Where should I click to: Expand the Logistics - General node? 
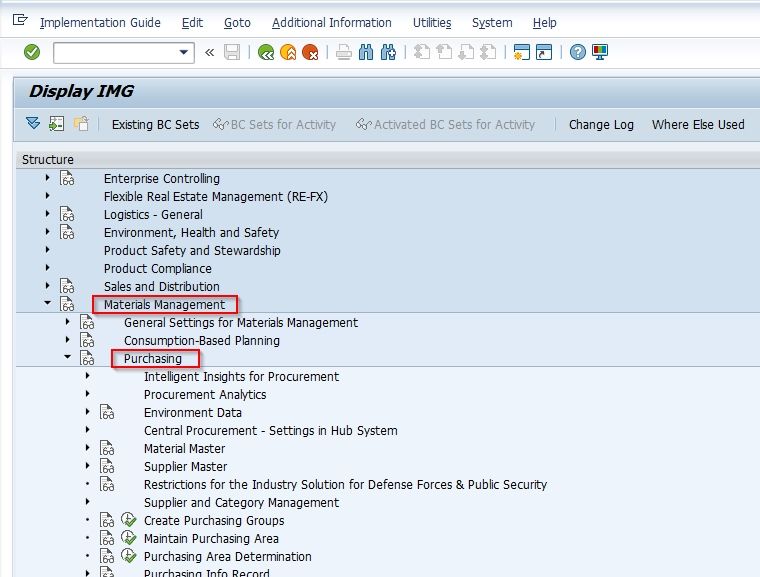(x=48, y=214)
